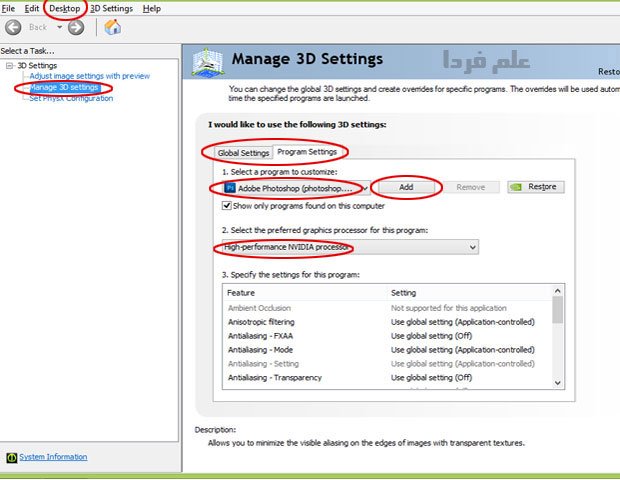Image resolution: width=620 pixels, height=480 pixels.
Task: Click the Forward arrow navigation icon
Action: (76, 27)
